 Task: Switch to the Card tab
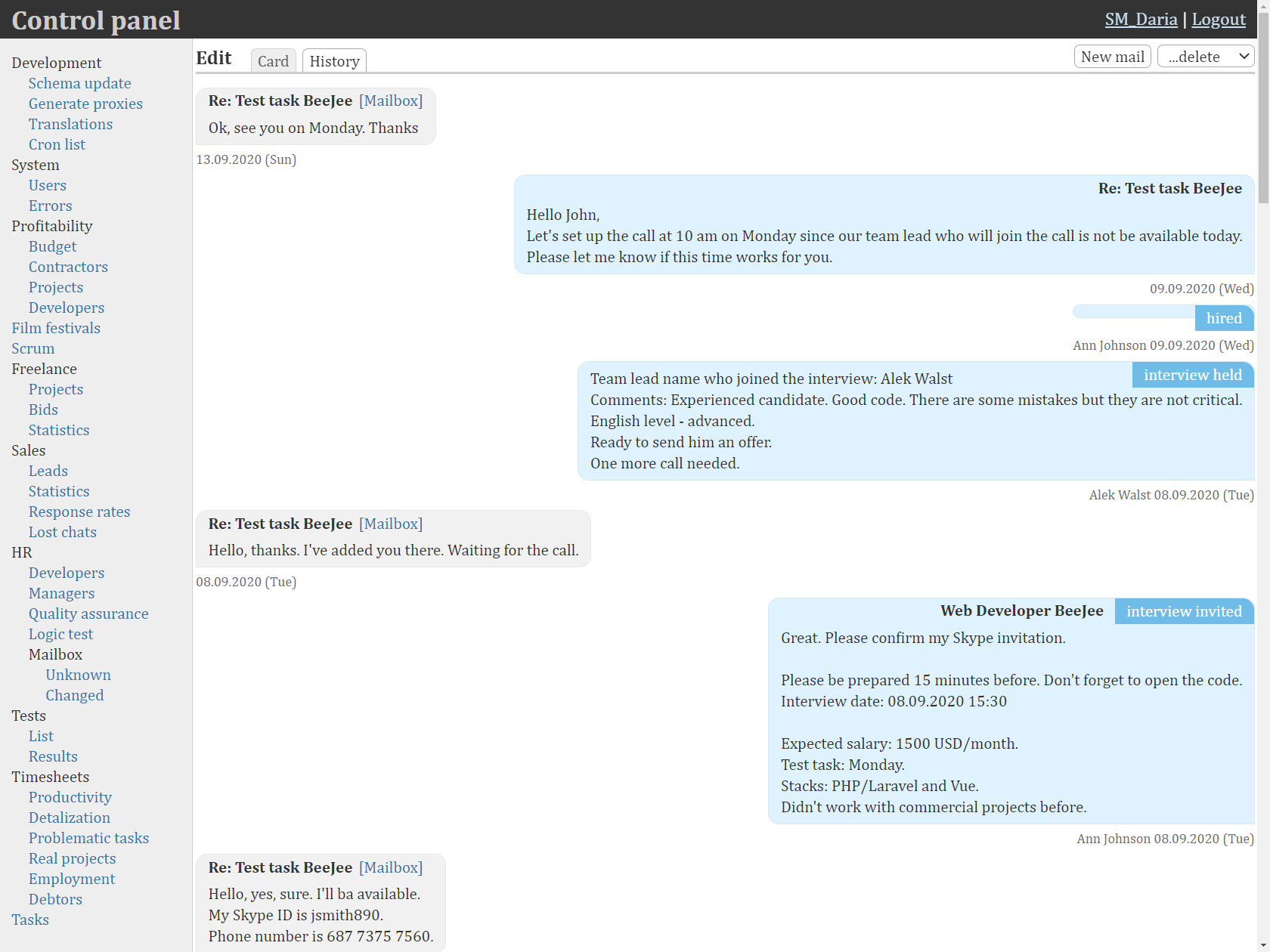[x=273, y=61]
